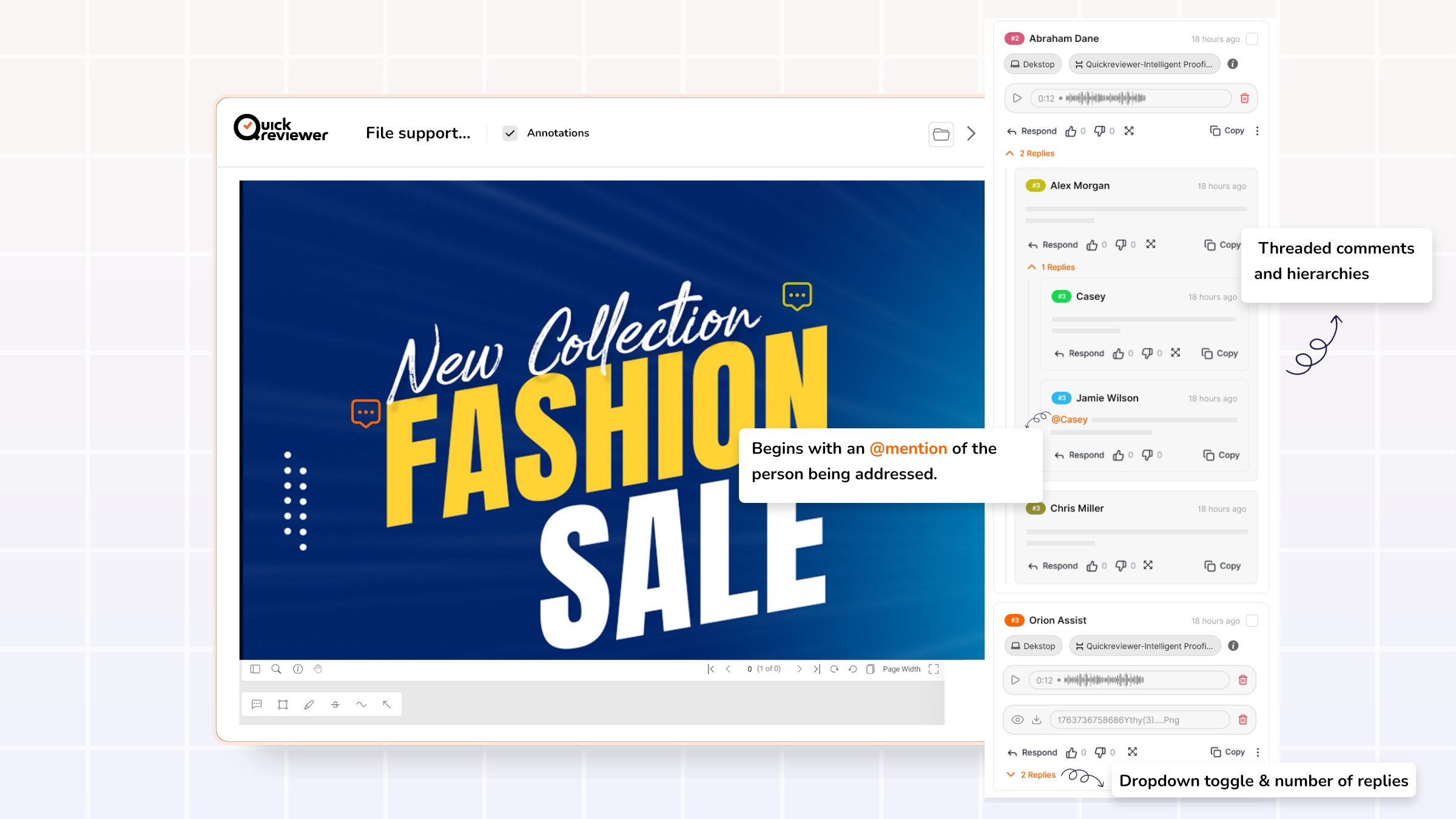Copy Chris Miller's comment

point(1222,566)
